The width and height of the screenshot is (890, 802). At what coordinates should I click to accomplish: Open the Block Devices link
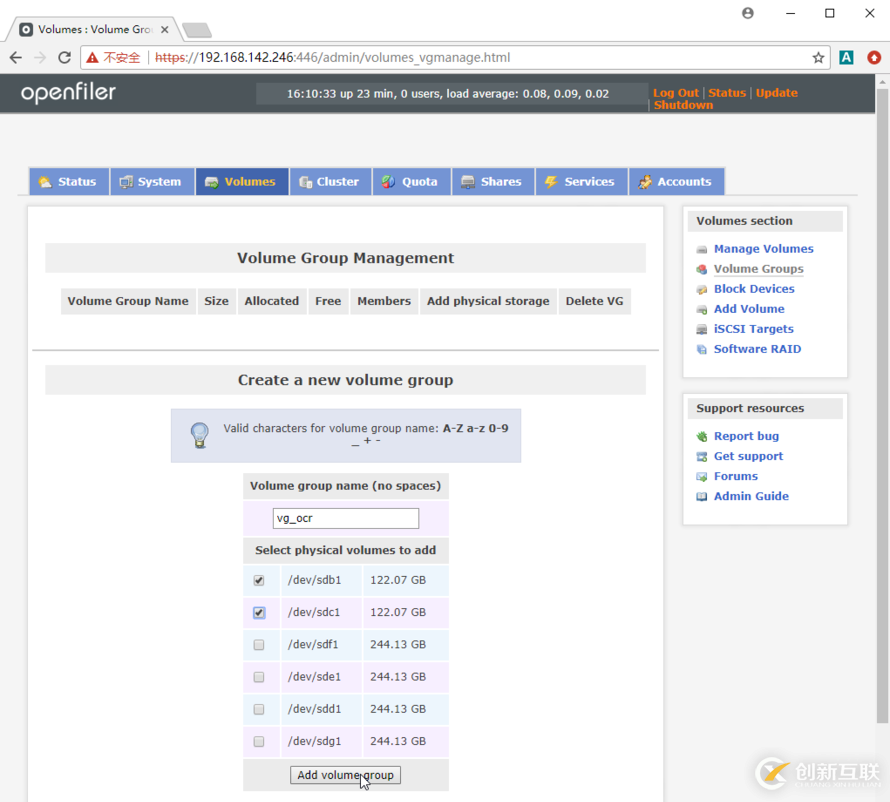pyautogui.click(x=754, y=289)
